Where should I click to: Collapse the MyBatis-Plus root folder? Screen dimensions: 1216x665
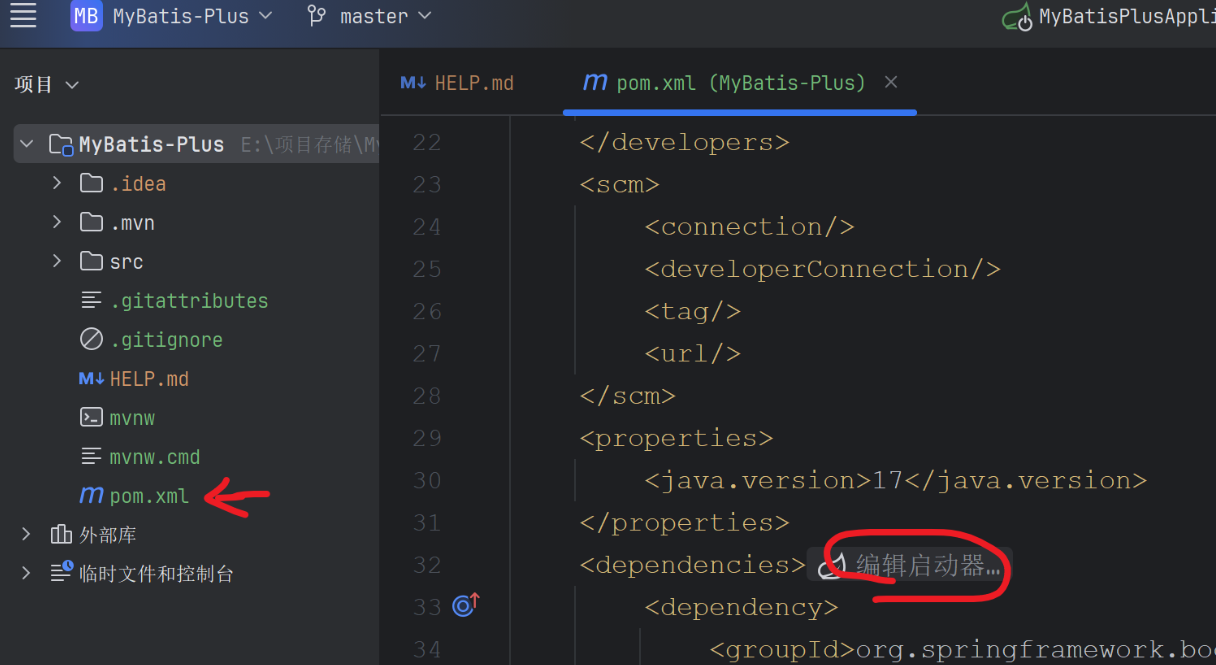click(27, 144)
